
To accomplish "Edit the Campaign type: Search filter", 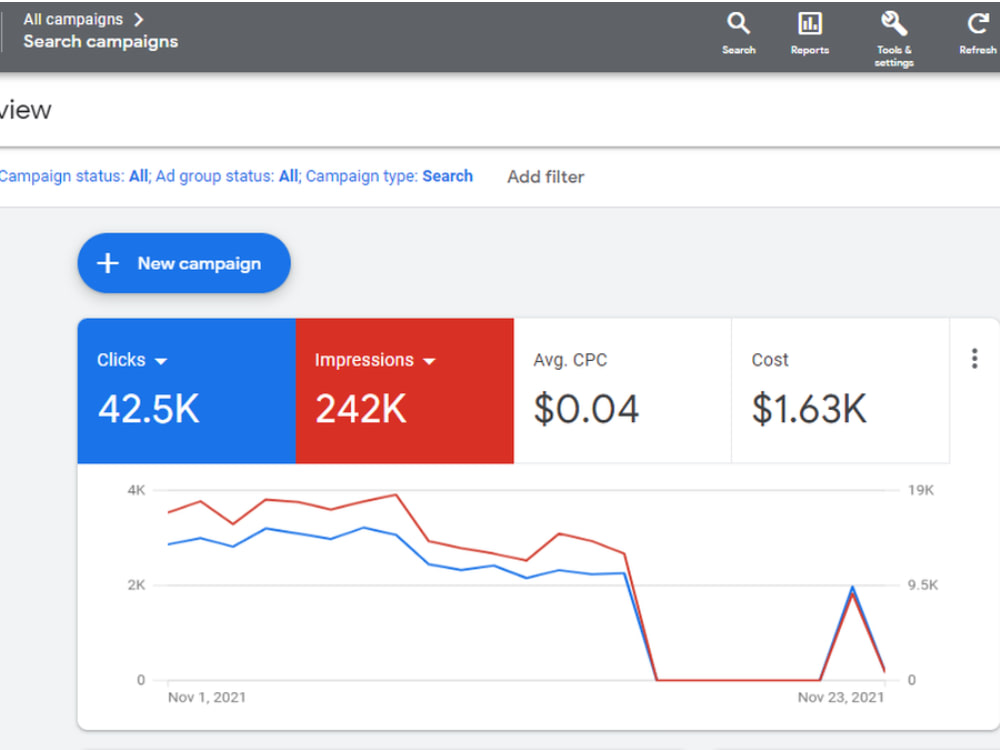I will [389, 176].
